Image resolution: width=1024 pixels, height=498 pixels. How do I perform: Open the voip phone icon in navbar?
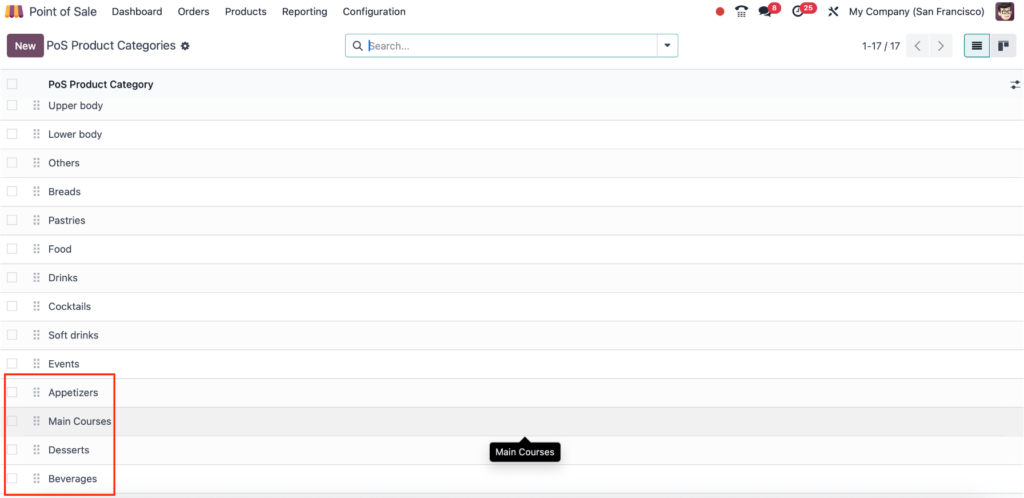pyautogui.click(x=741, y=12)
